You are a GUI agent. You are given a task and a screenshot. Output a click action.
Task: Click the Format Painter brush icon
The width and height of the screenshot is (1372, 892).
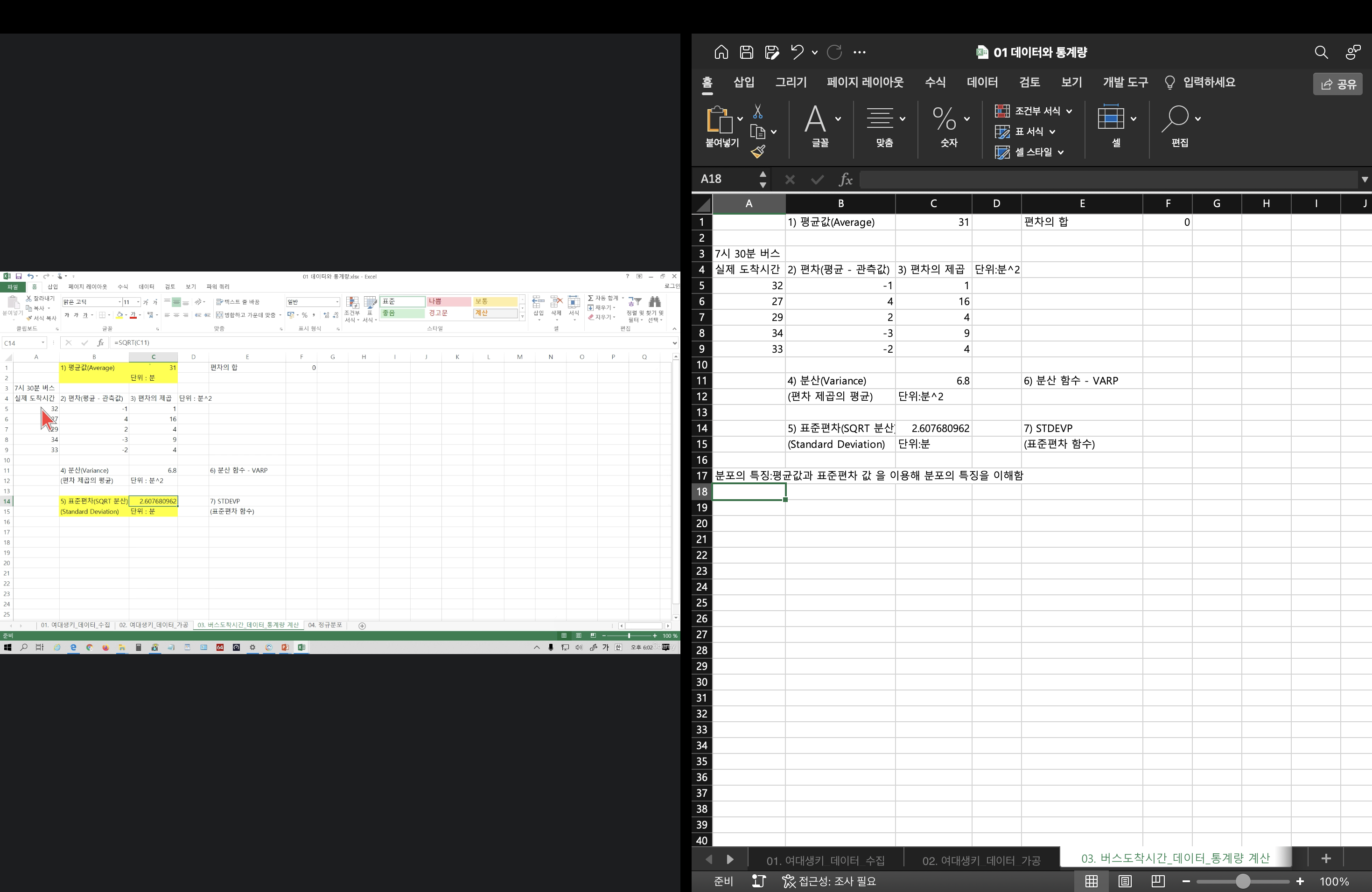point(757,152)
